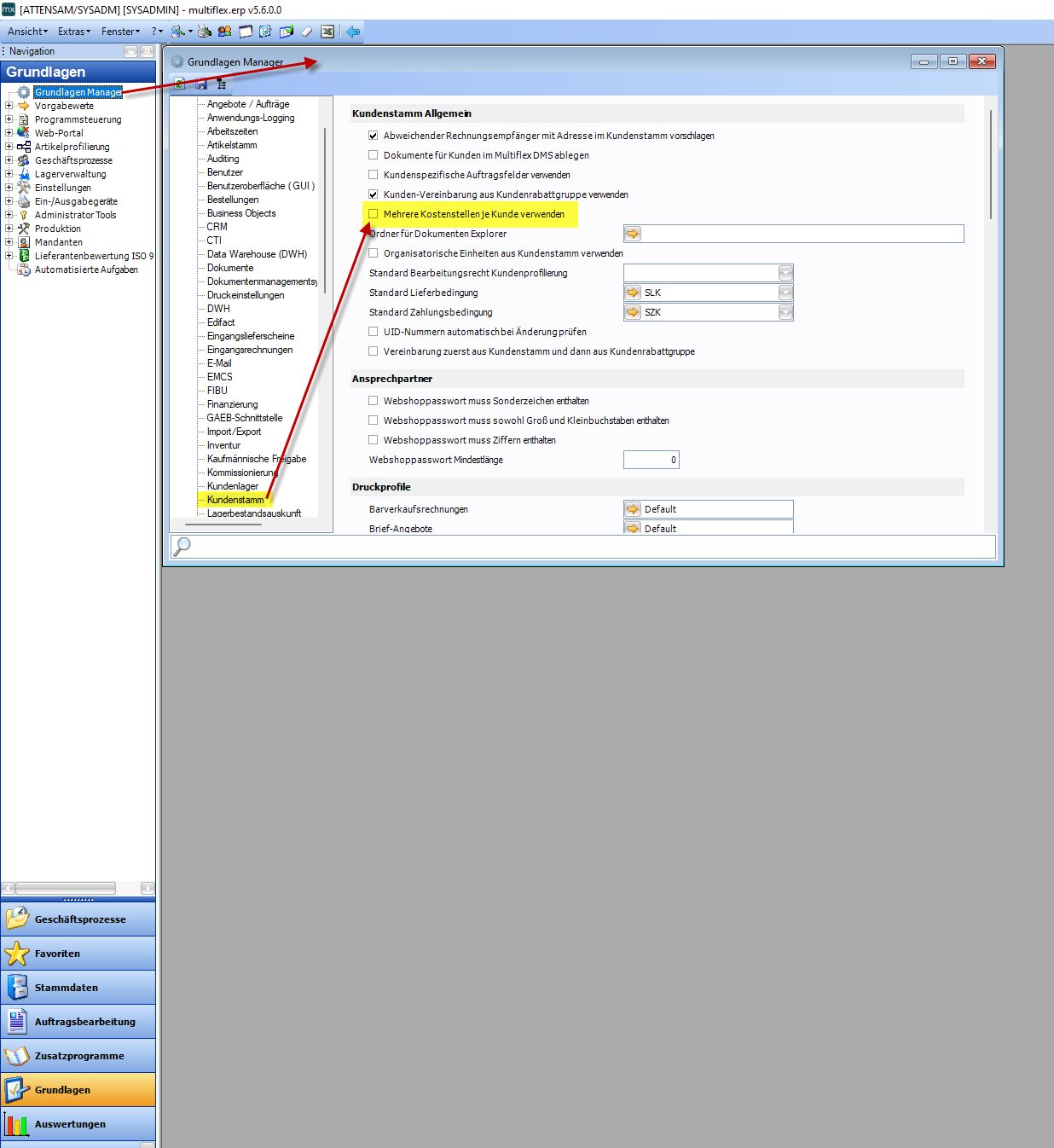Open Standard Lieferbedingung dropdown
Screen dimensions: 1054x1148
[785, 293]
